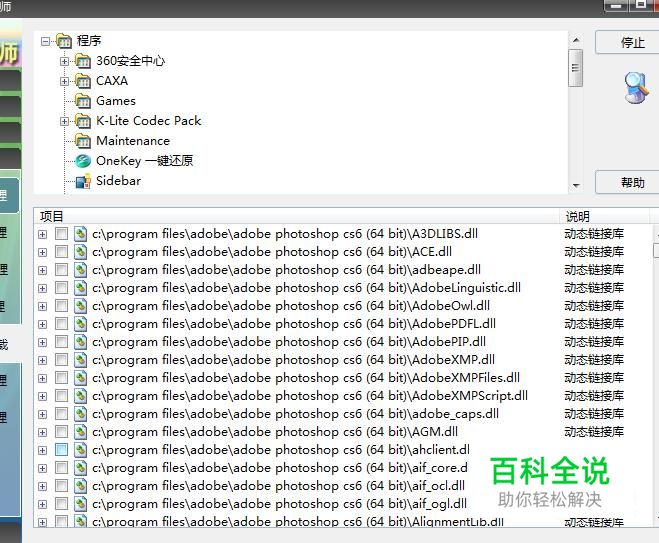The height and width of the screenshot is (543, 659).
Task: Expand the ACE.dll row
Action: tap(42, 252)
